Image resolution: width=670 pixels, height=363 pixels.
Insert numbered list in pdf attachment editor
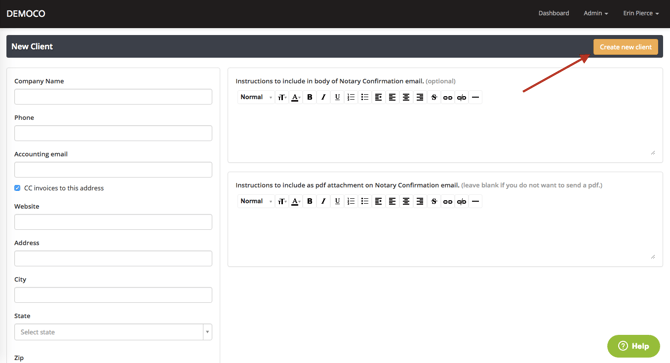[351, 201]
